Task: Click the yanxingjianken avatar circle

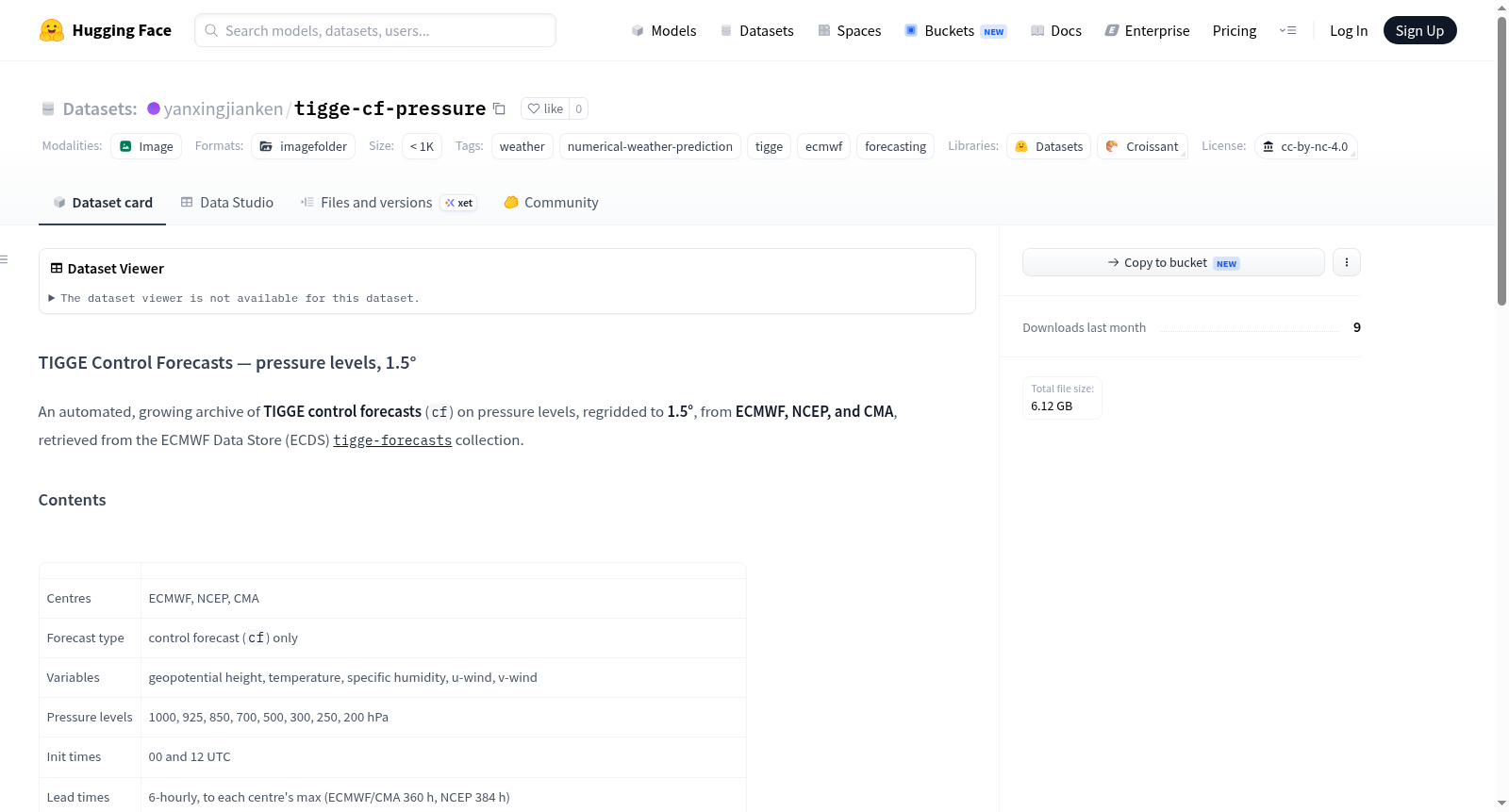Action: click(154, 108)
